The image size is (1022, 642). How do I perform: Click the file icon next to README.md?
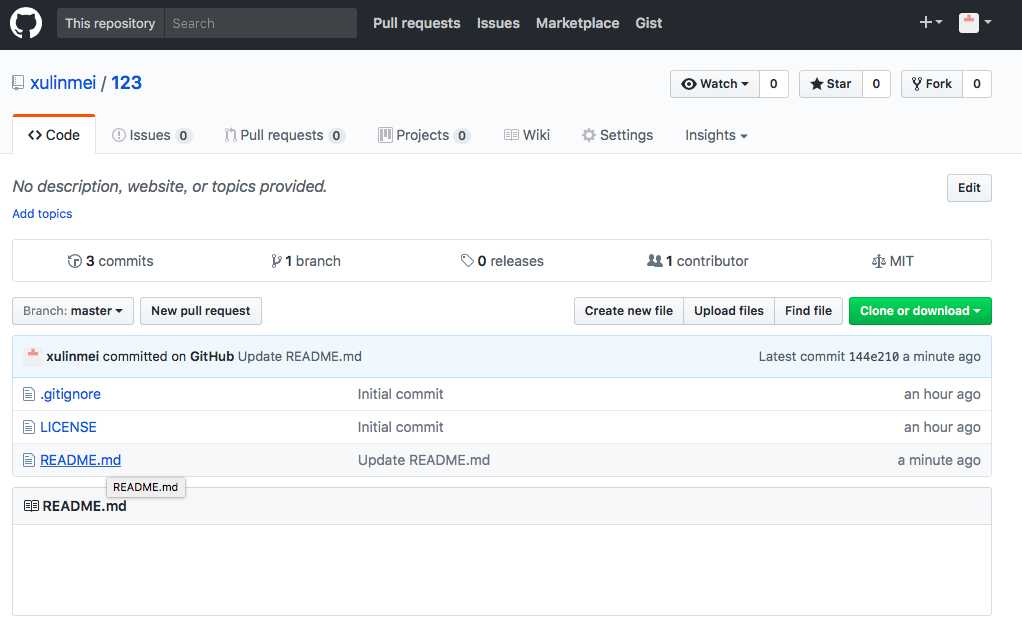(x=29, y=460)
